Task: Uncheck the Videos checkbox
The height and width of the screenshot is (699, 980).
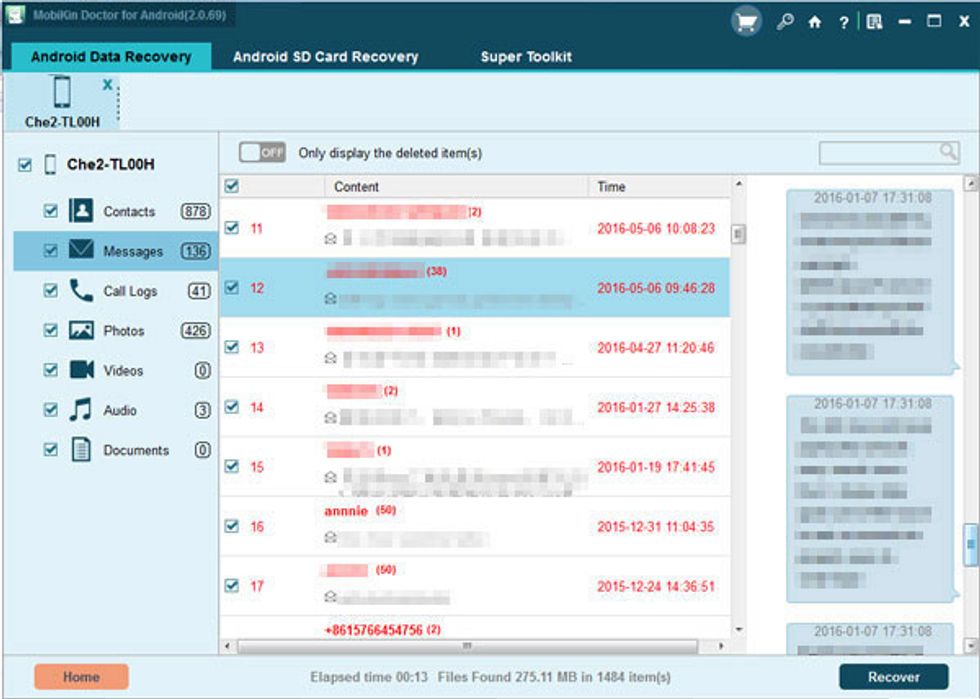Action: [51, 371]
